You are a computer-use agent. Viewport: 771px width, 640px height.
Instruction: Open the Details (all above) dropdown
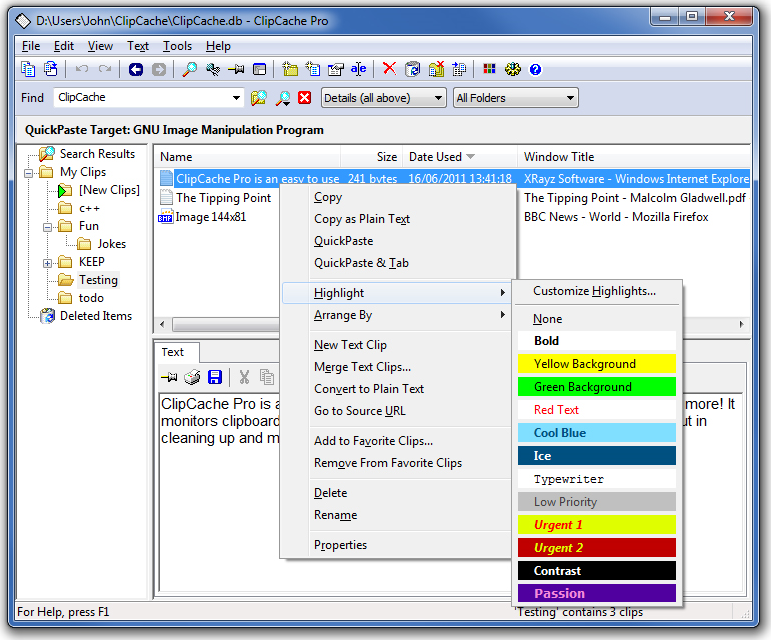click(x=384, y=98)
